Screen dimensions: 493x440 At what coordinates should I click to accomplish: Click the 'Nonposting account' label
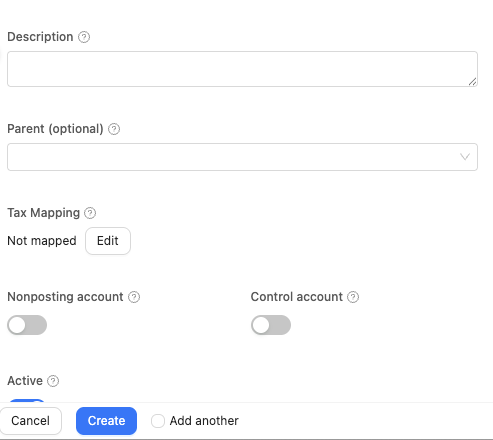pyautogui.click(x=65, y=297)
